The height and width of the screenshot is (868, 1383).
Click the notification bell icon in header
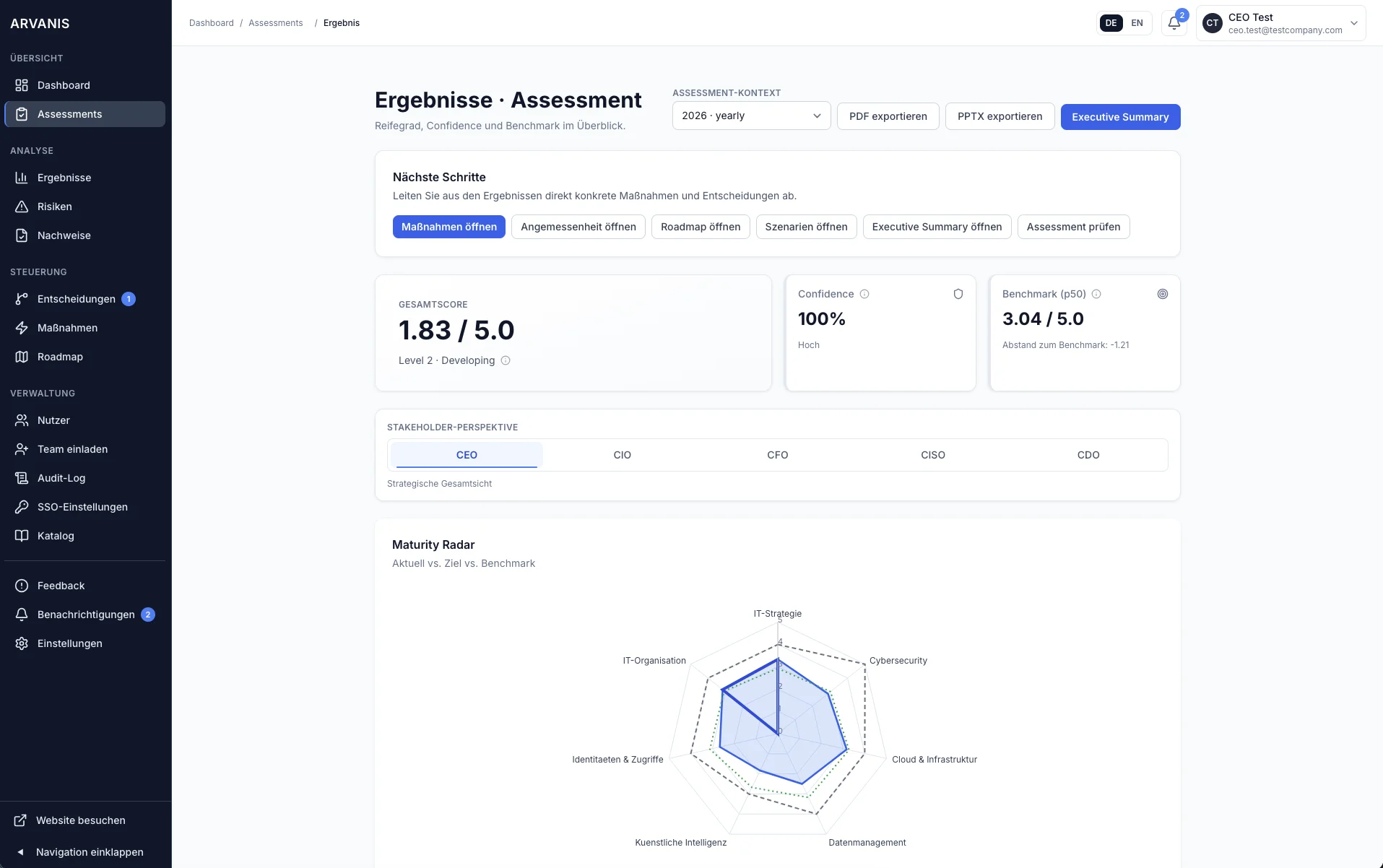pyautogui.click(x=1174, y=23)
